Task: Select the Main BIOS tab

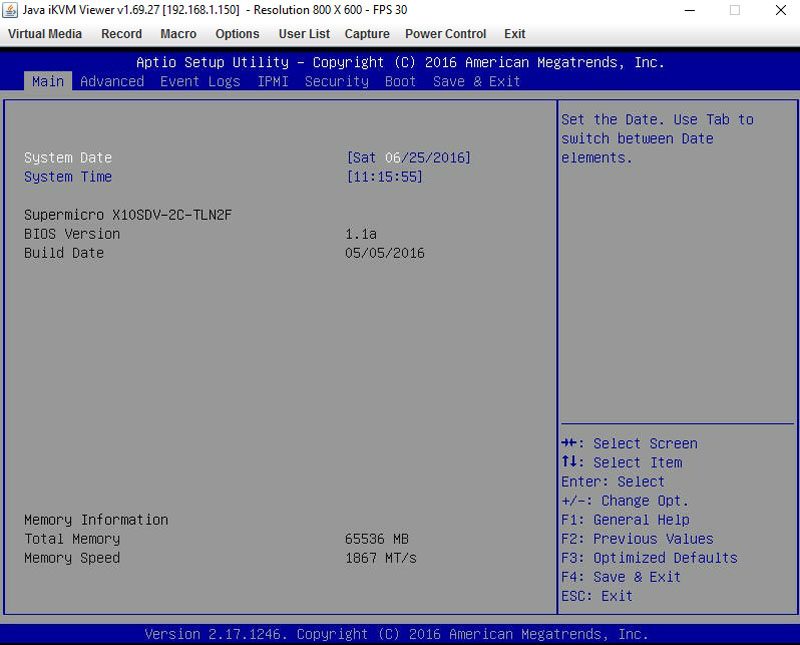Action: (x=48, y=81)
